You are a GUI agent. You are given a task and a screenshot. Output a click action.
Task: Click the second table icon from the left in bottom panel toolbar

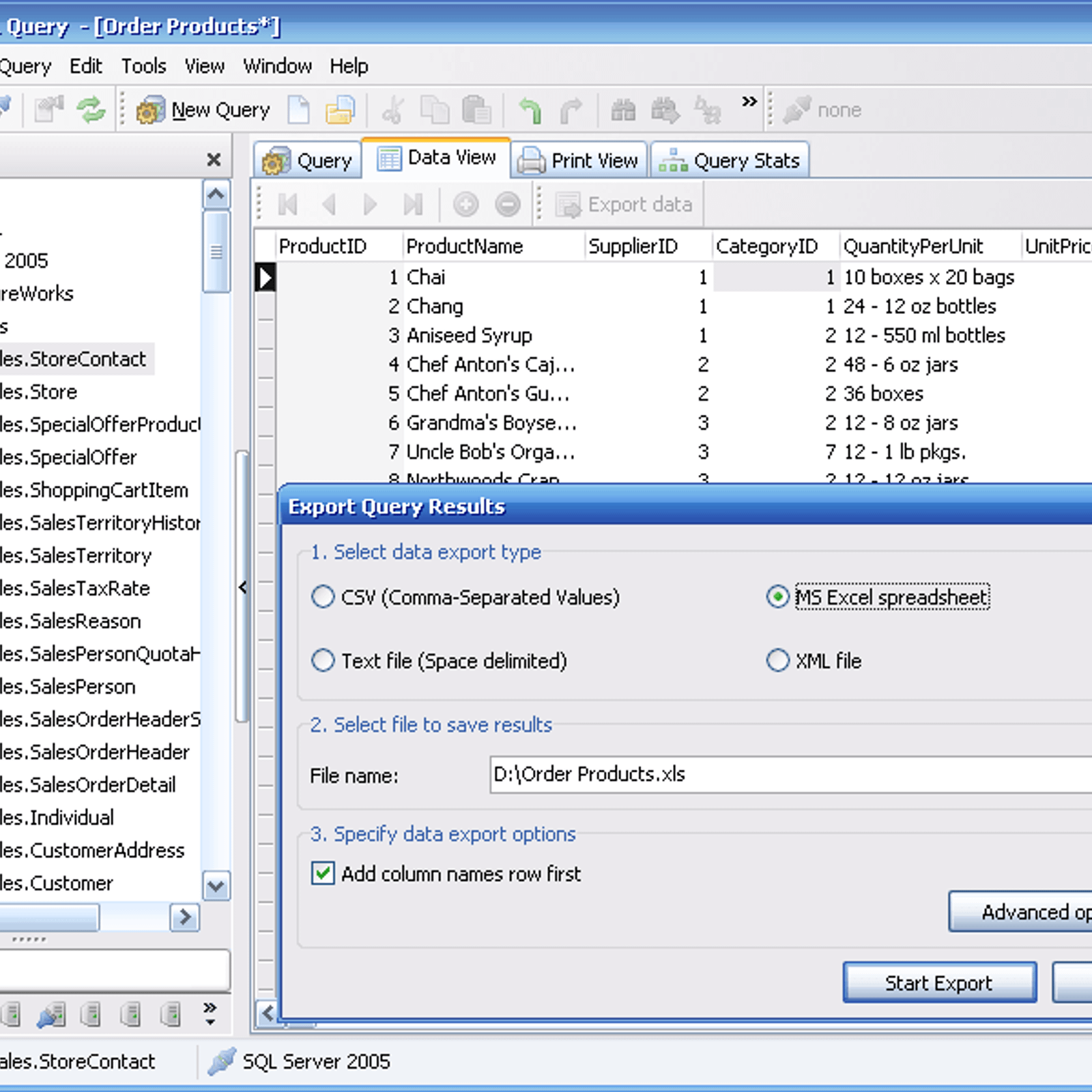click(91, 1015)
